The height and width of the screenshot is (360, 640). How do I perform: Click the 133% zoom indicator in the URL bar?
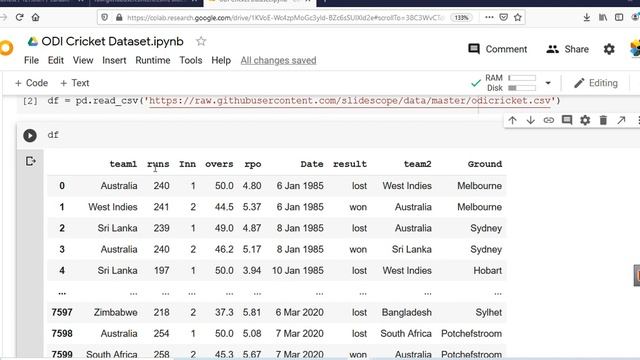(461, 18)
